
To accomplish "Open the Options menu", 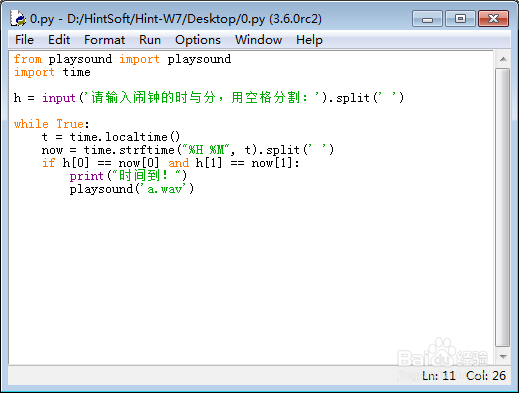I will coord(198,40).
